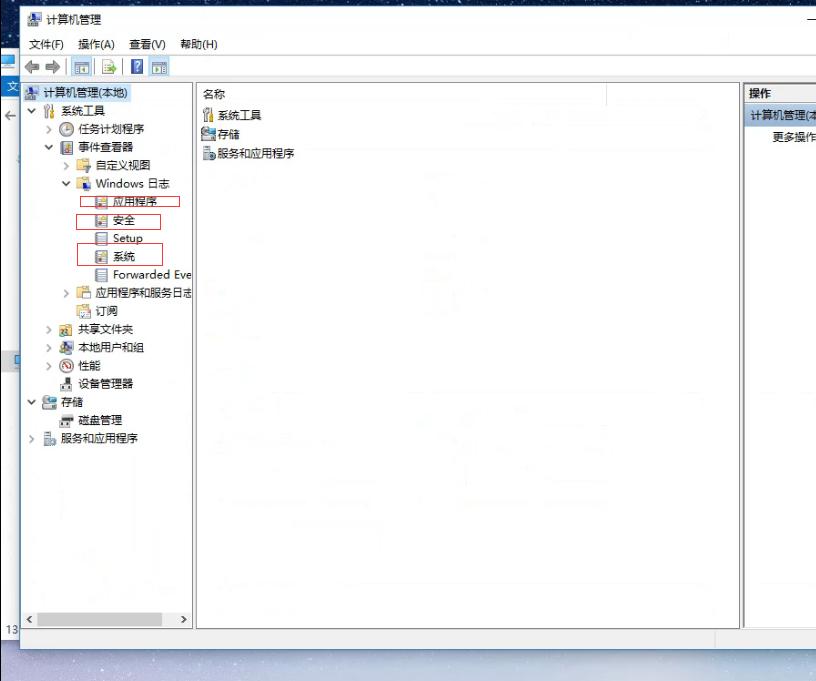Viewport: 816px width, 681px height.
Task: Click the 设备管理器 icon
Action: pyautogui.click(x=66, y=384)
